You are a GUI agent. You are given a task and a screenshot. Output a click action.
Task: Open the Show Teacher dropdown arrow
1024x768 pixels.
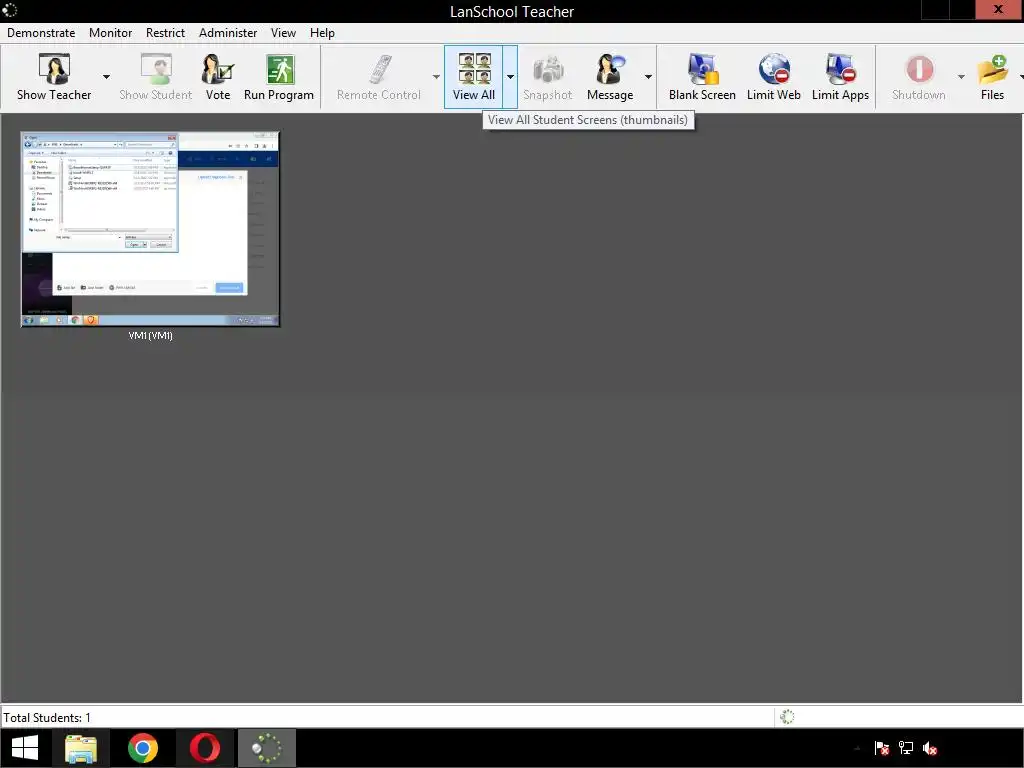(106, 77)
